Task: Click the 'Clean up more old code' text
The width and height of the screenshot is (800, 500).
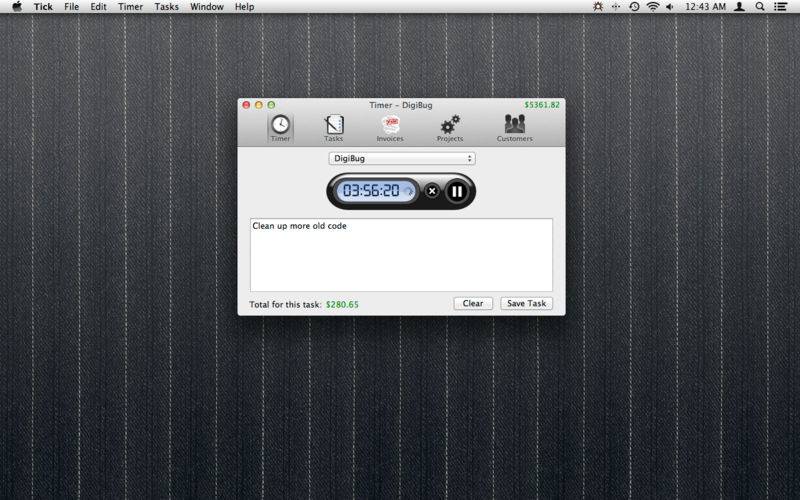Action: (x=299, y=226)
